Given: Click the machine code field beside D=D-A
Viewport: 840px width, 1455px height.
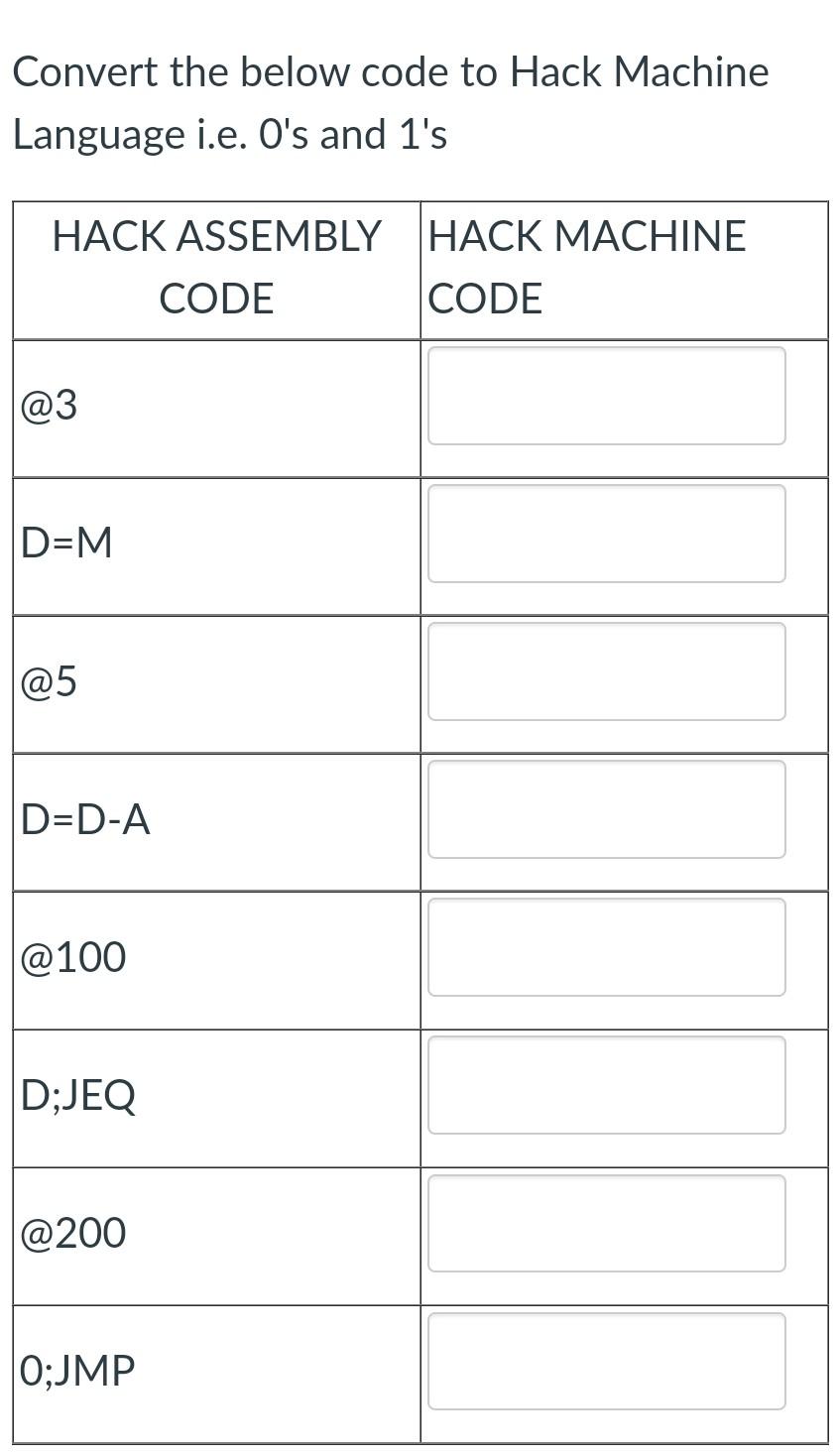Looking at the screenshot, I should click(605, 809).
